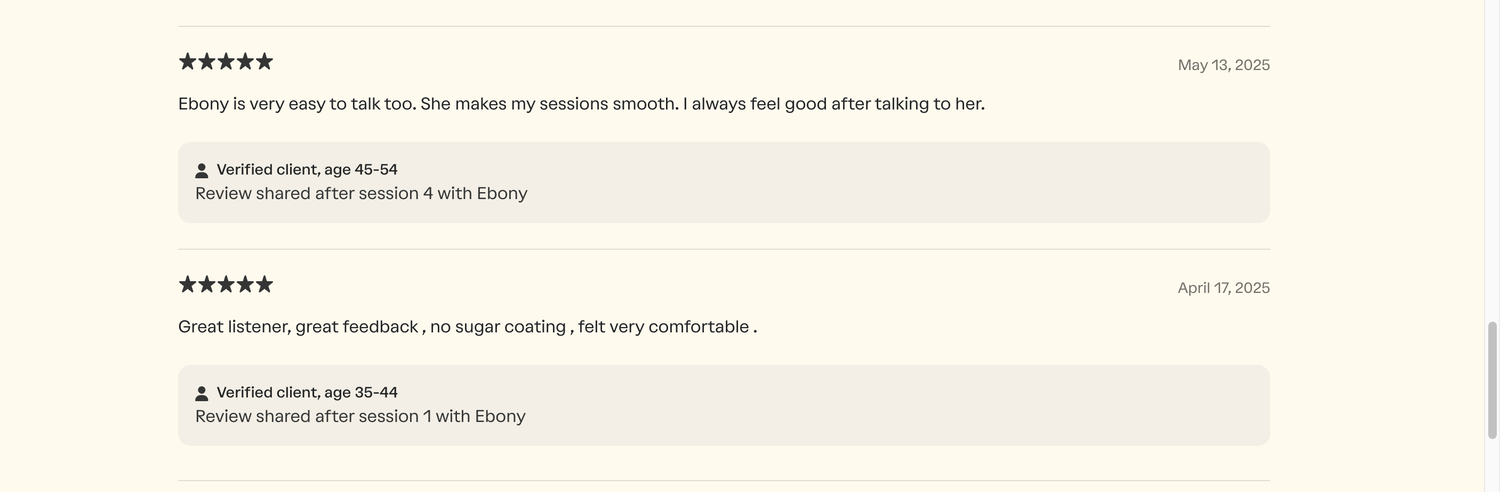Click the fifth star of the May 13 review
1500x492 pixels.
click(x=264, y=62)
